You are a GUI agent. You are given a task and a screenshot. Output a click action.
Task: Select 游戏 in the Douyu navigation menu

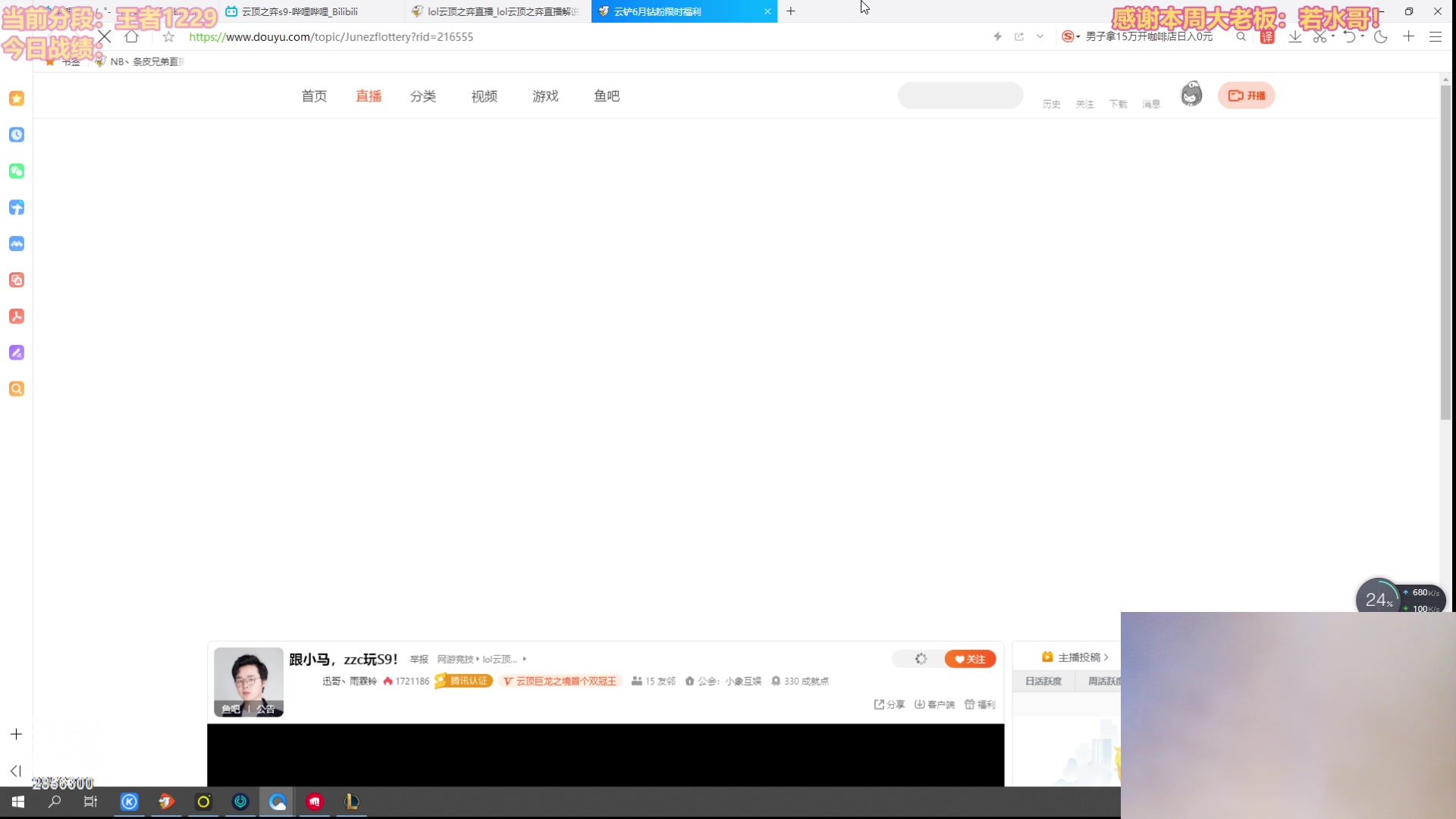pos(545,96)
